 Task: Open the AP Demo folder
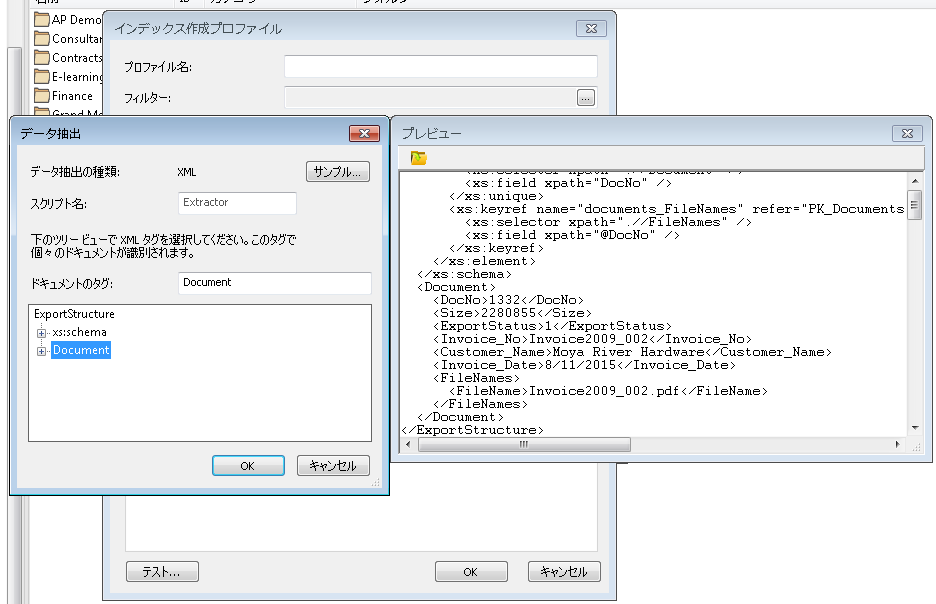pos(68,20)
